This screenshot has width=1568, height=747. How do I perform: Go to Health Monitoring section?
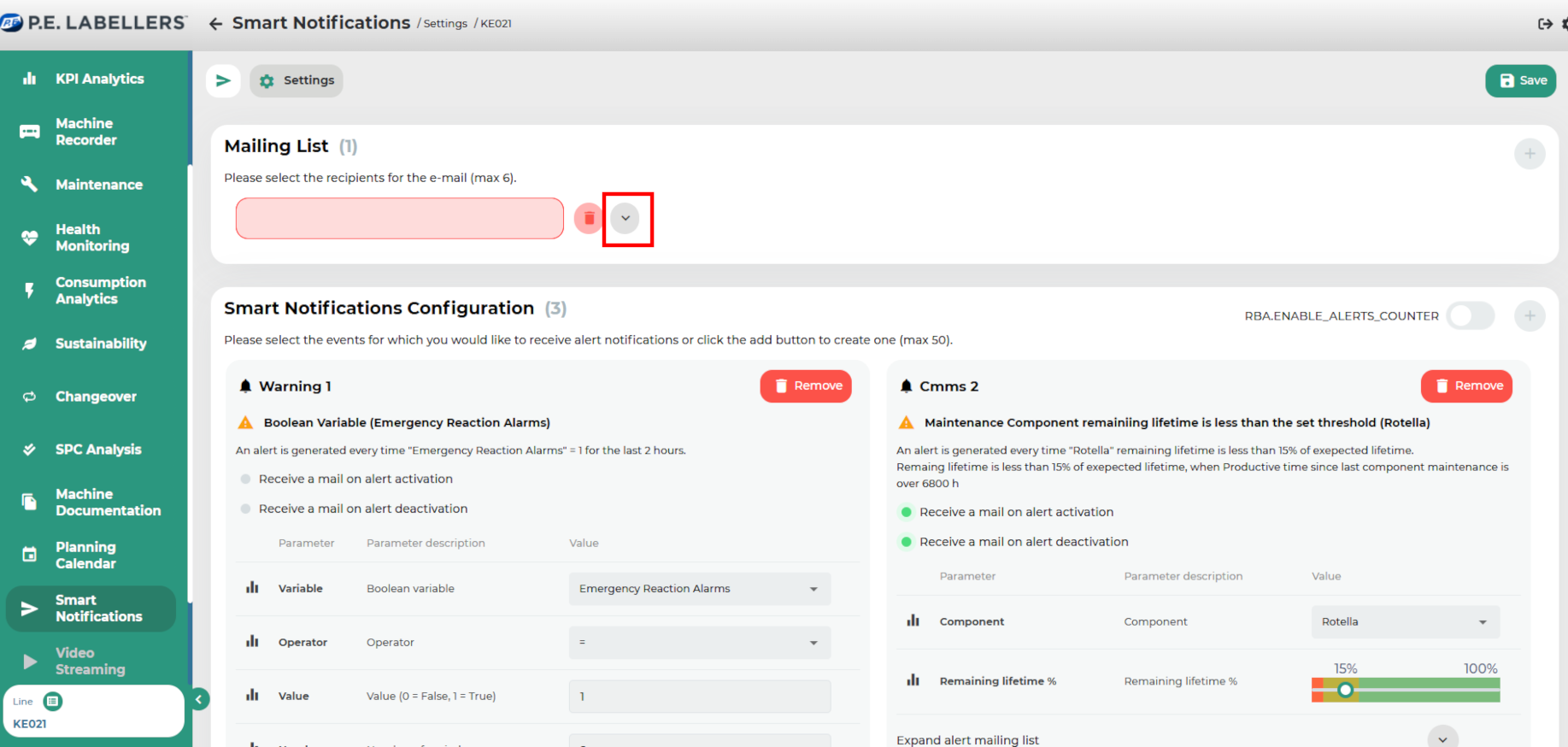tap(92, 238)
